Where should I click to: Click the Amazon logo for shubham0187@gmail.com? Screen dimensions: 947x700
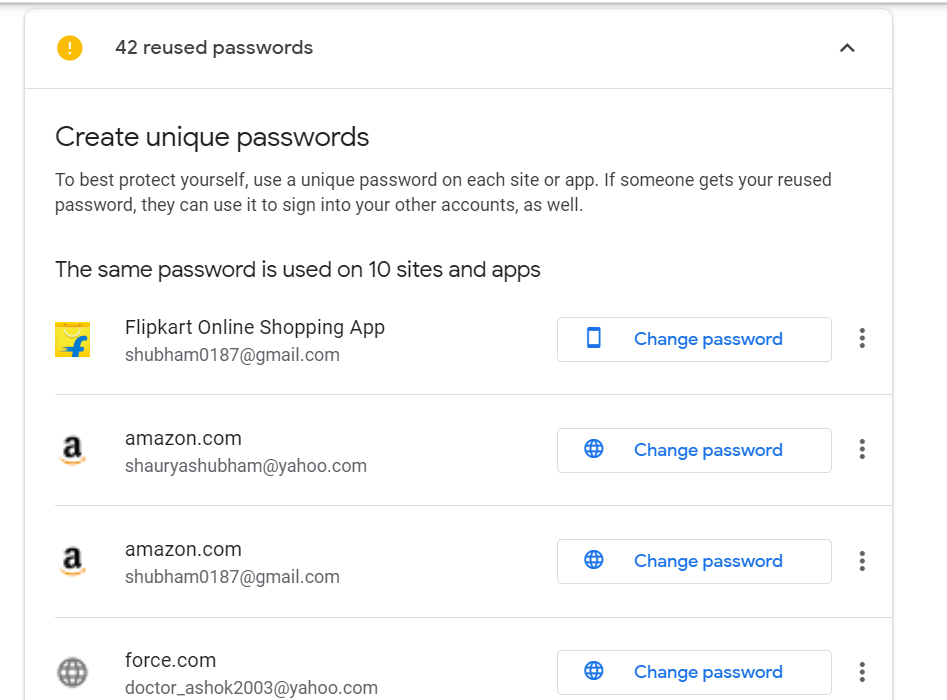point(72,562)
